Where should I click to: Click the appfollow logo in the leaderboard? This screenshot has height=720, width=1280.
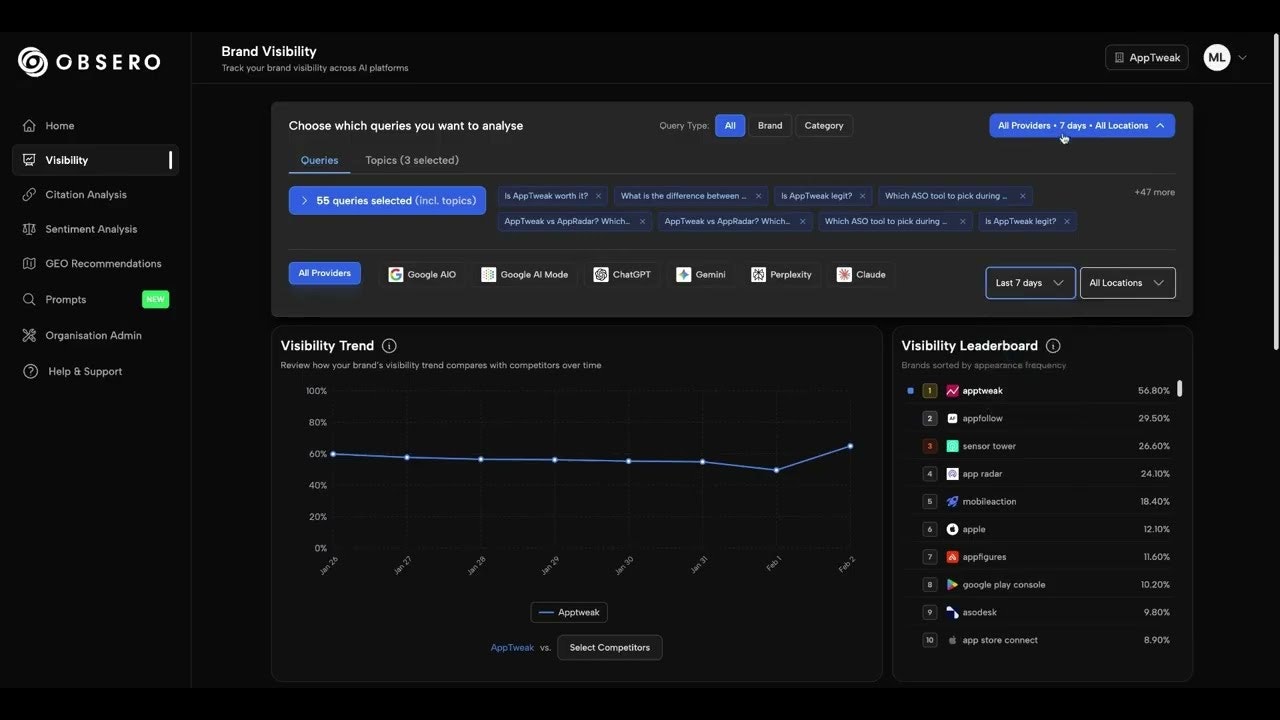point(952,419)
